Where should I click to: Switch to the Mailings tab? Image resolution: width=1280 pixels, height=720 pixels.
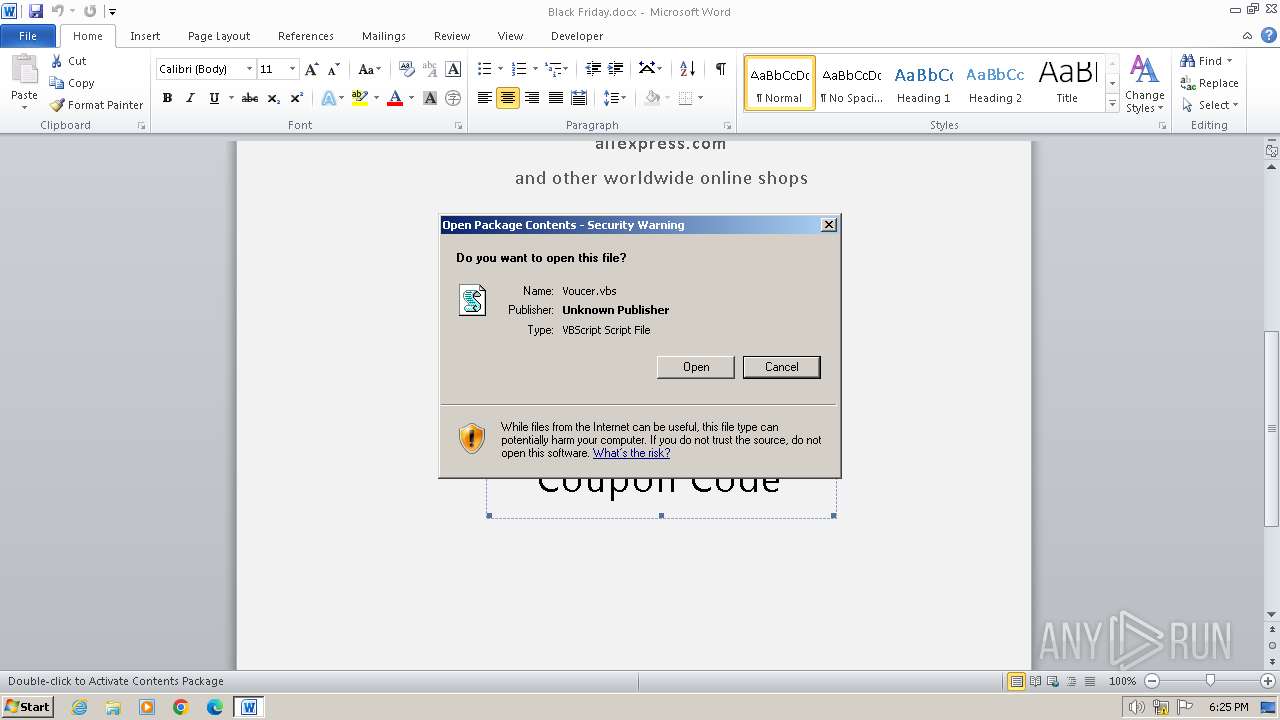[384, 36]
